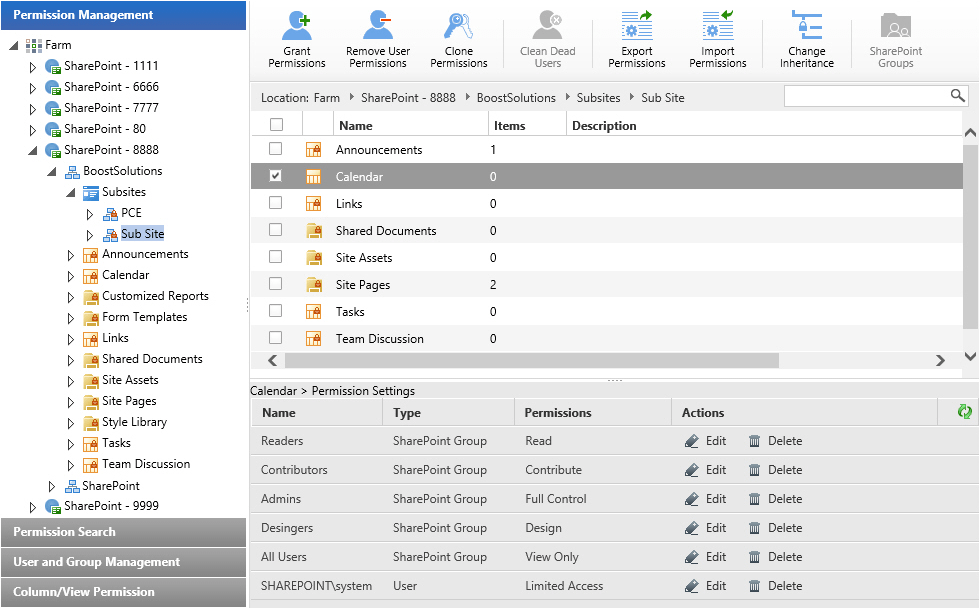980x608 pixels.
Task: Uncheck the Calendar row checkbox
Action: coord(275,175)
